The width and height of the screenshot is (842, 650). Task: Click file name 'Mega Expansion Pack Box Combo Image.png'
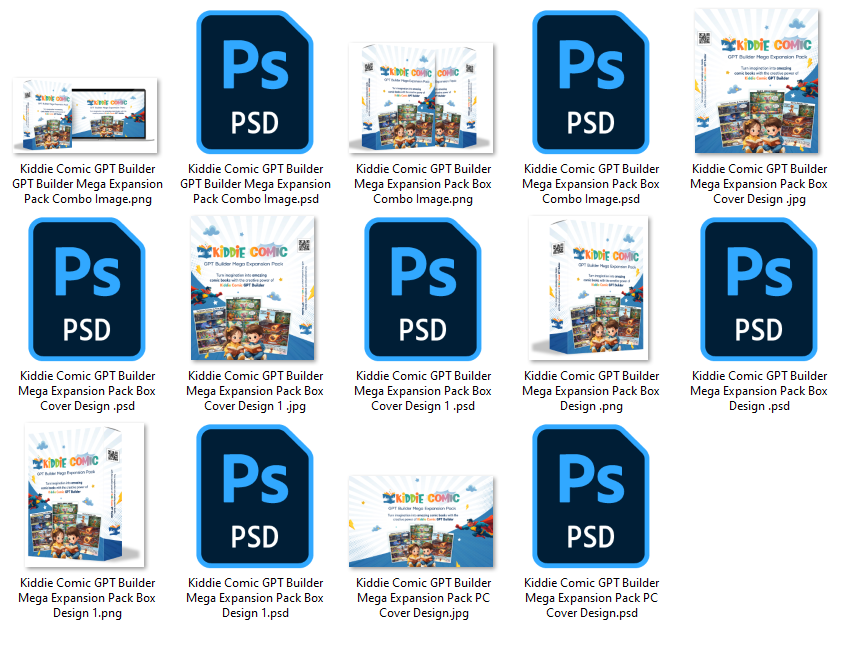[x=423, y=184]
